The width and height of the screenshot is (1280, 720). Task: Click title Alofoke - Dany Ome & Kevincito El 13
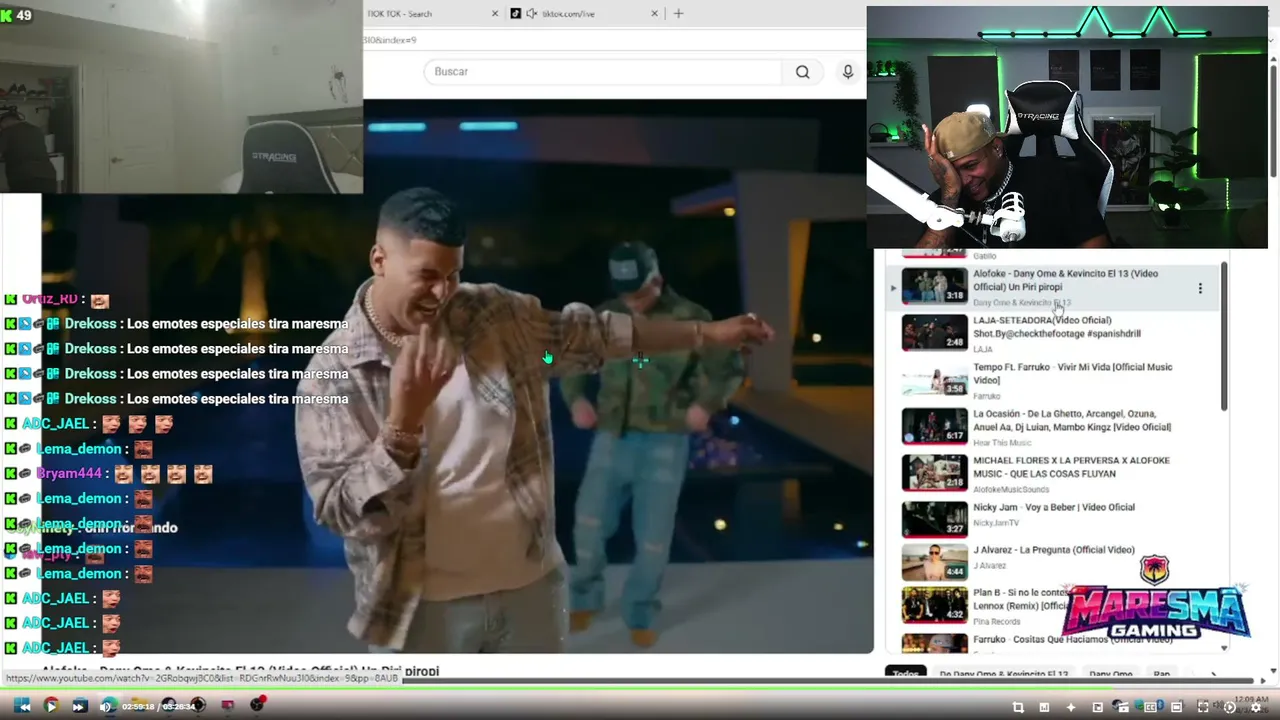(1066, 280)
